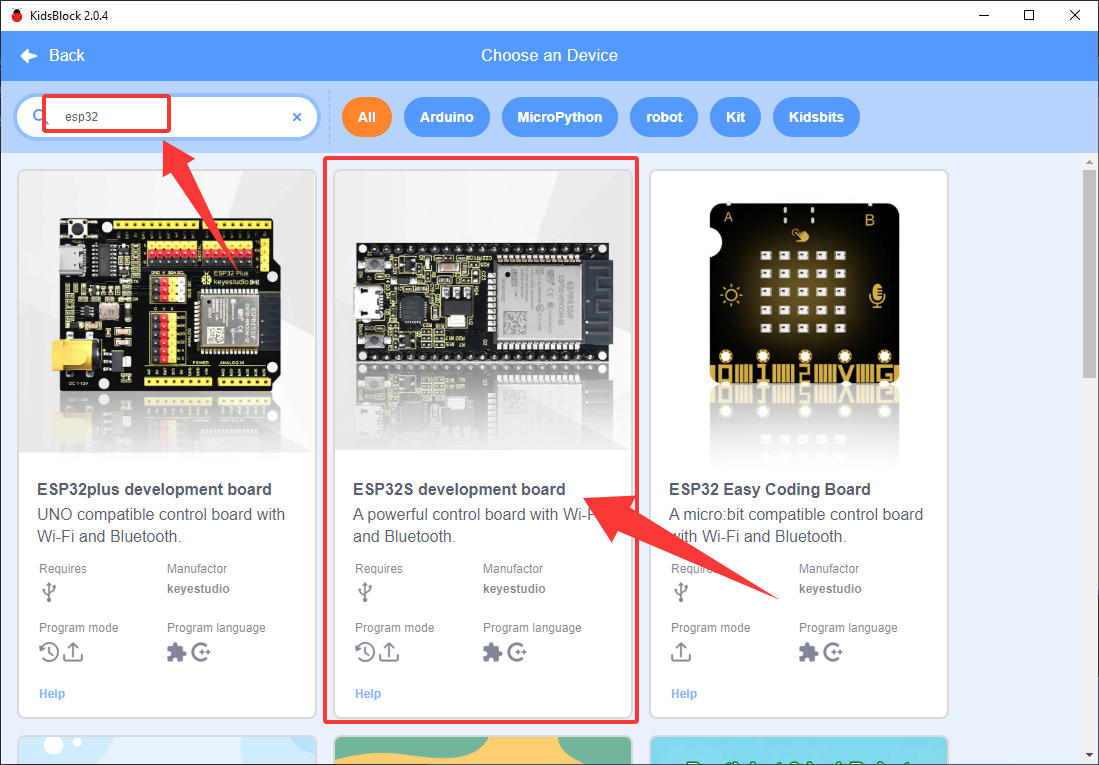Viewport: 1099px width, 765px height.
Task: Click upload mode icon on ESP32S card
Action: [x=390, y=652]
